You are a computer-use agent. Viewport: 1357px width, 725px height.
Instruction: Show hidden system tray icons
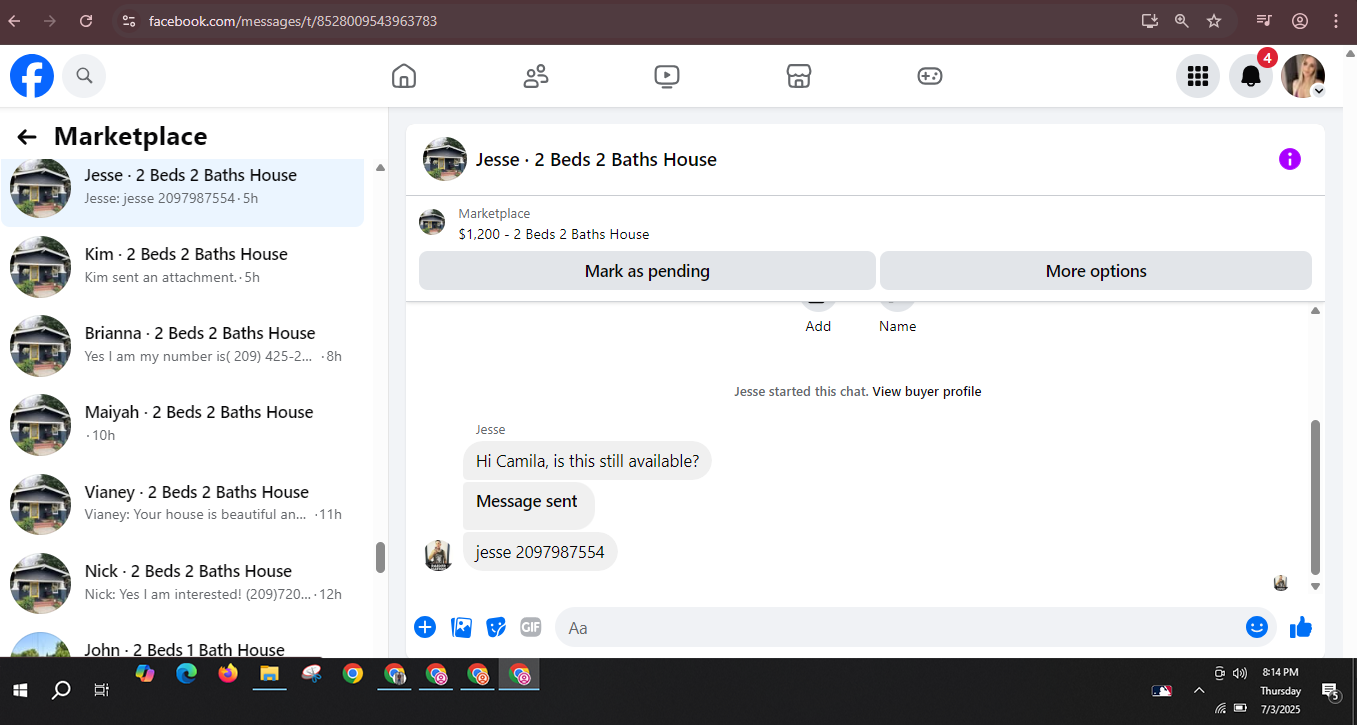click(x=1199, y=690)
